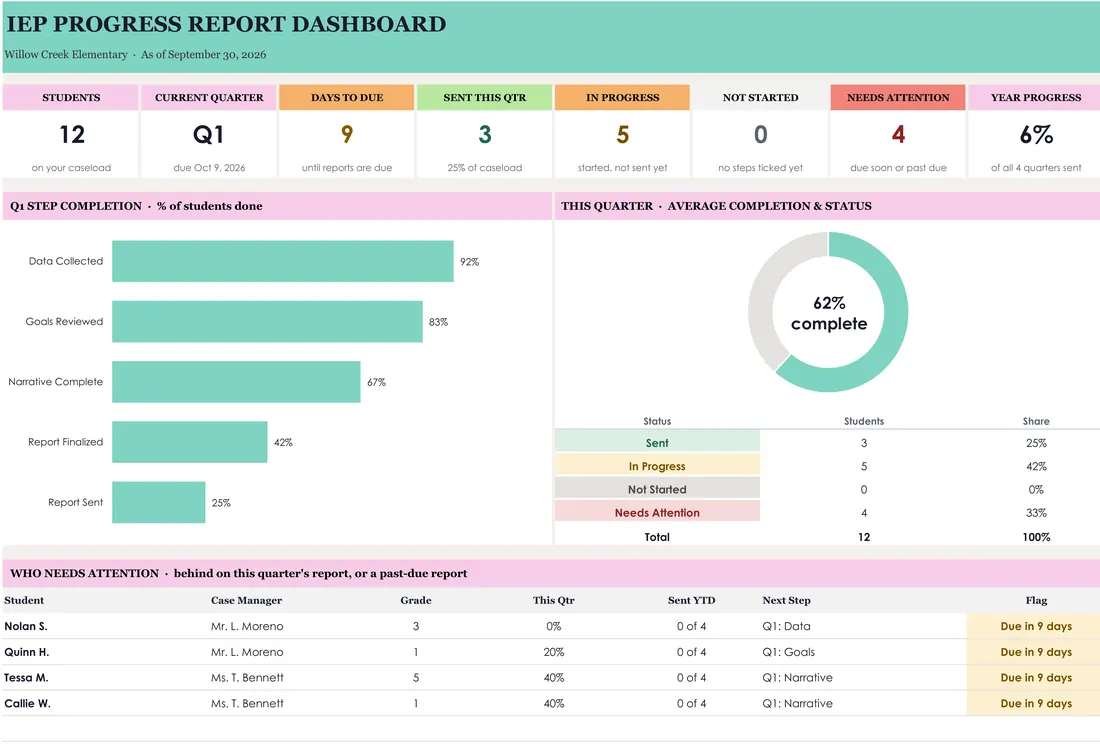This screenshot has width=1100, height=745.
Task: Click 'Q1: Narrative' in Callie W. row
Action: (798, 704)
